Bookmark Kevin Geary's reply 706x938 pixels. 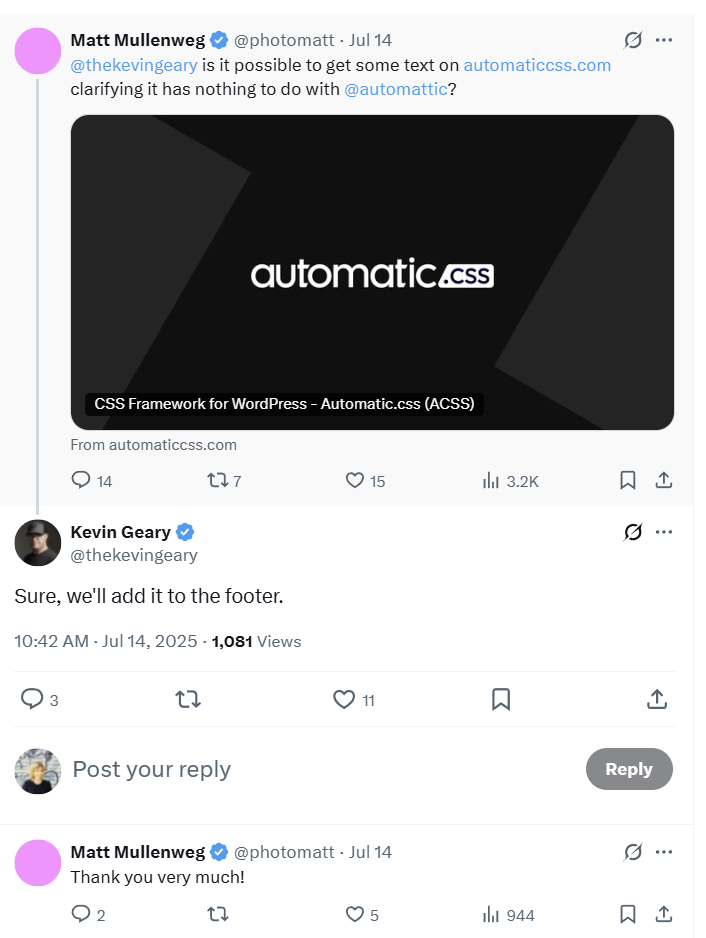pyautogui.click(x=500, y=699)
